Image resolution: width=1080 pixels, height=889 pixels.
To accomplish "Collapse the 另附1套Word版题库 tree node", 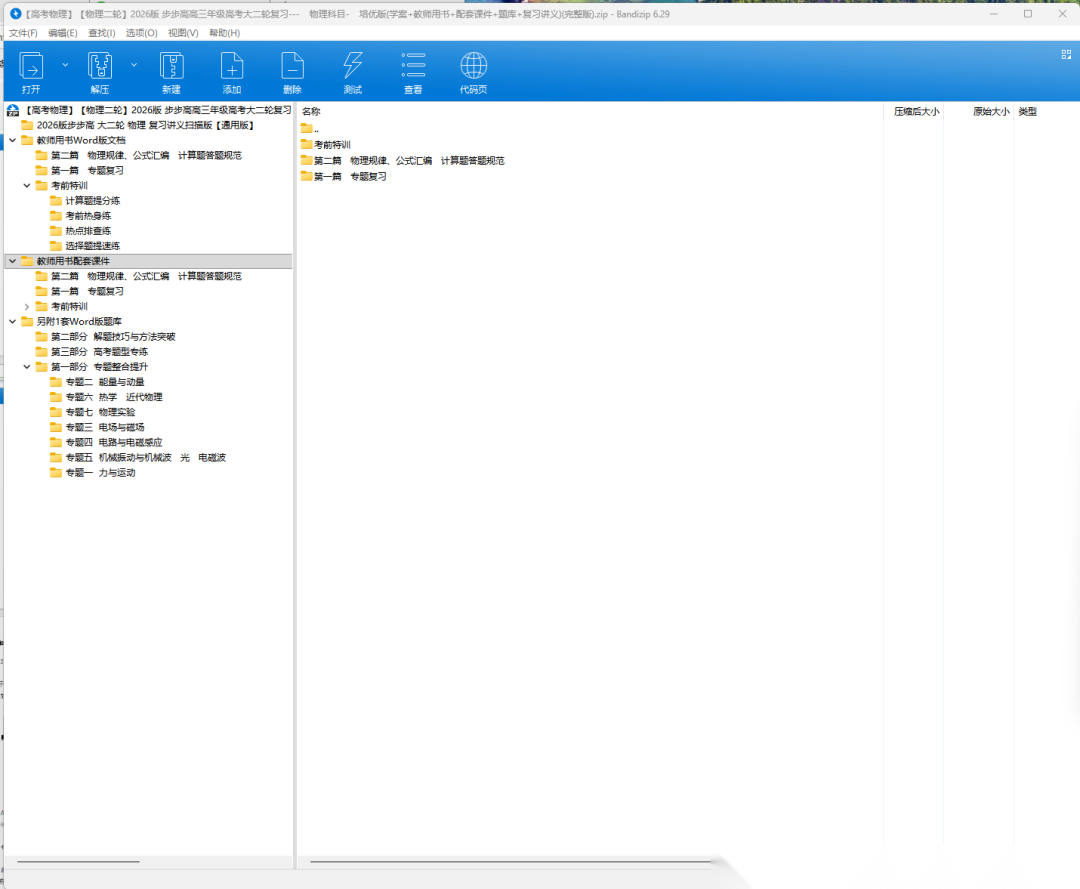I will (13, 322).
